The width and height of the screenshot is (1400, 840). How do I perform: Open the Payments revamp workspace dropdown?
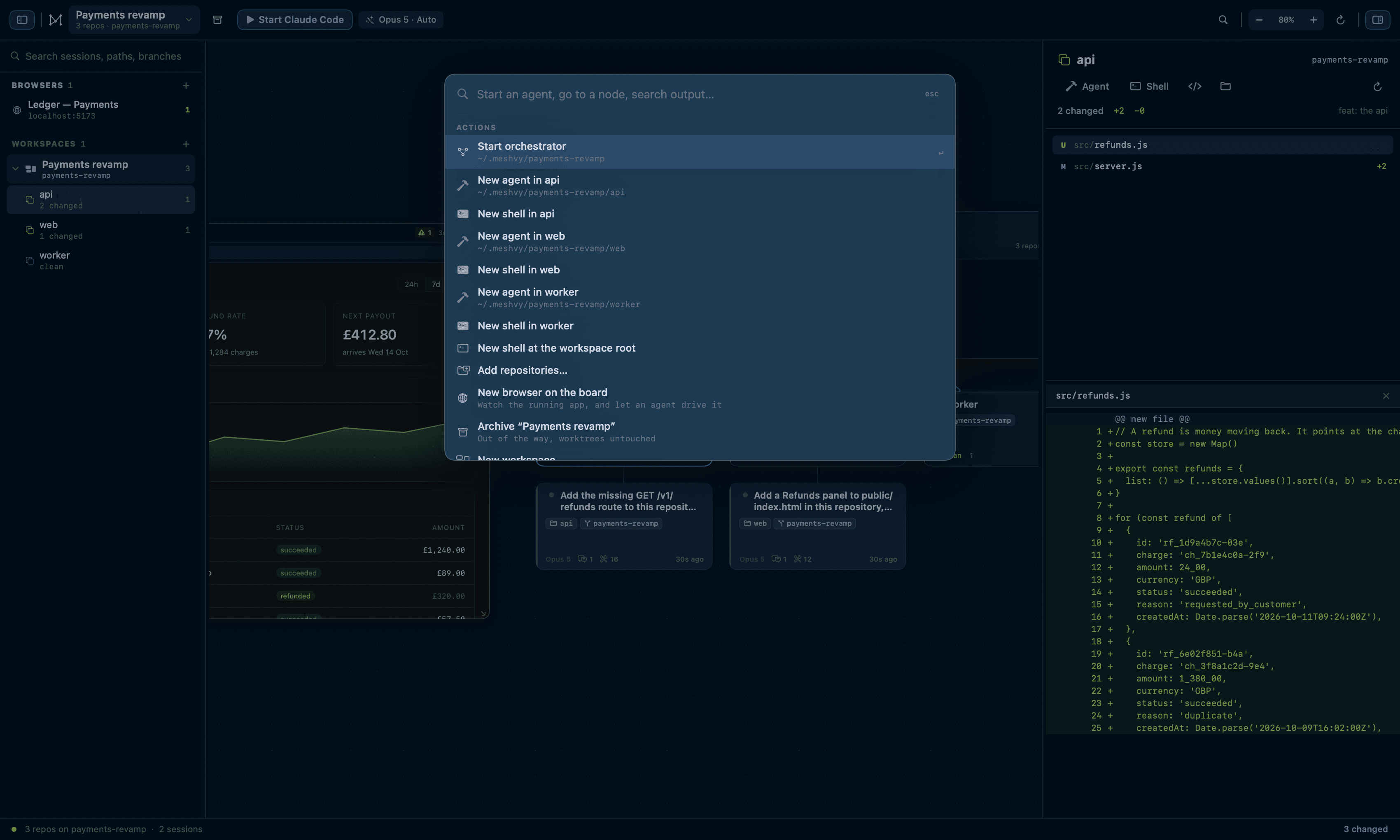[x=133, y=20]
